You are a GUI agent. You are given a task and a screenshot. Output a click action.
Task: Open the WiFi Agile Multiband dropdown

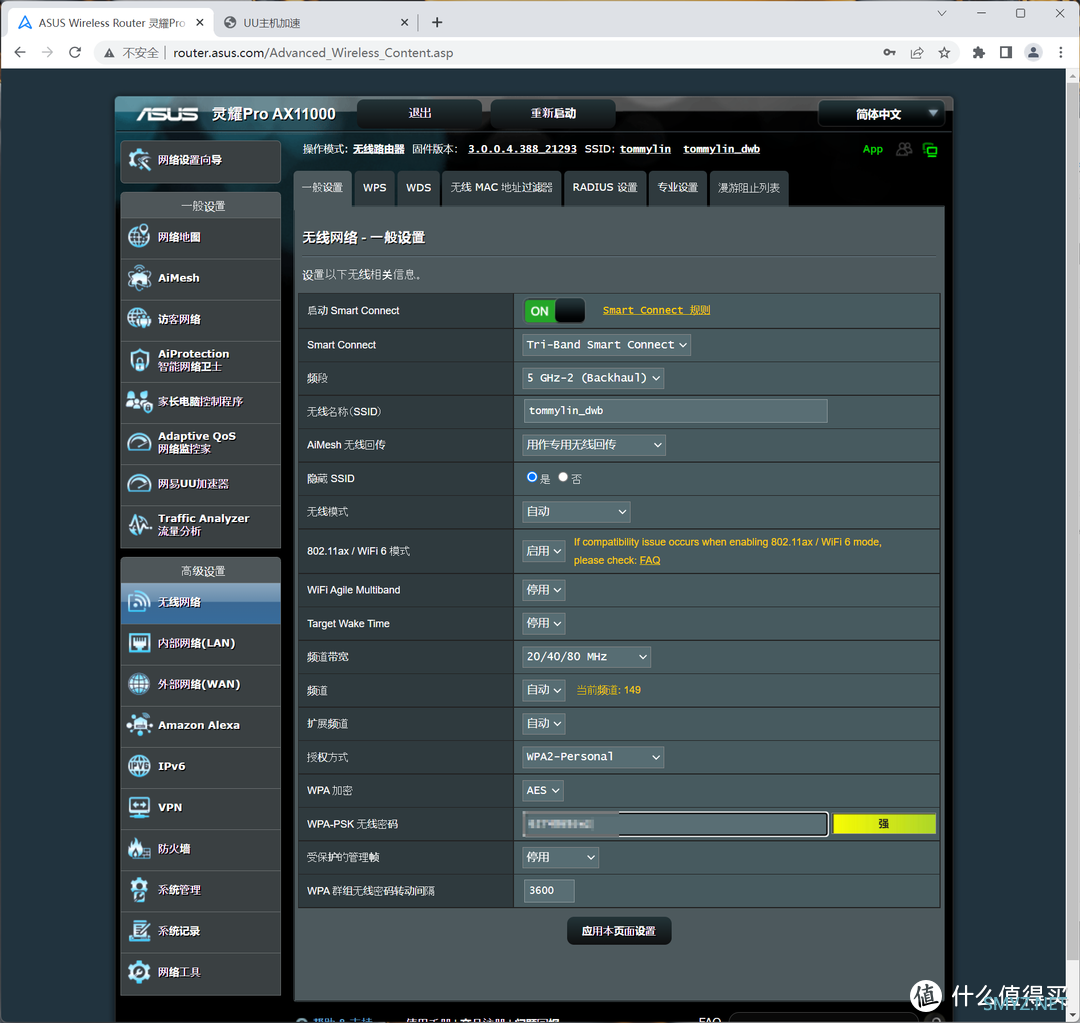click(543, 590)
